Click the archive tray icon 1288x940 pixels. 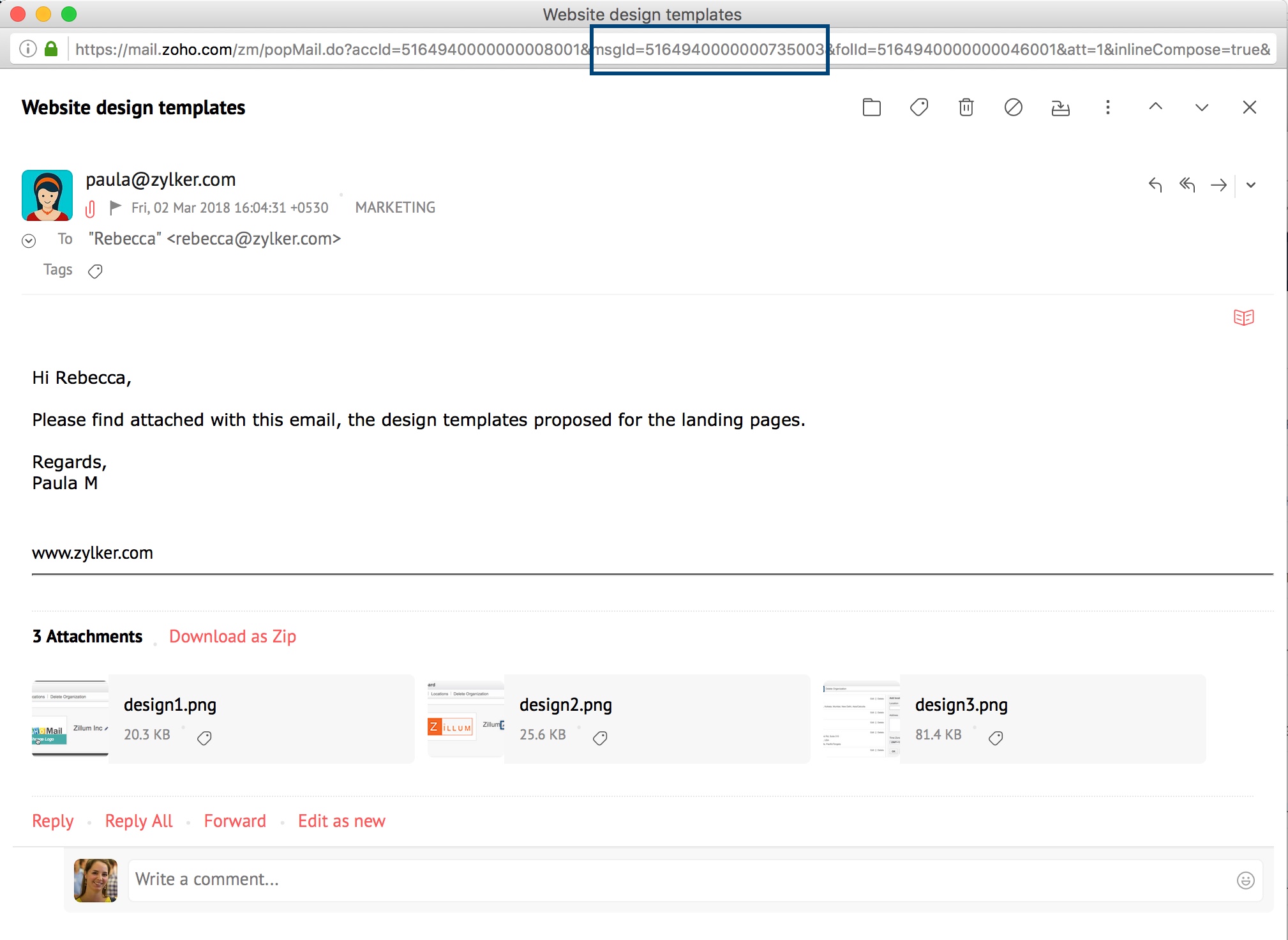(1060, 108)
